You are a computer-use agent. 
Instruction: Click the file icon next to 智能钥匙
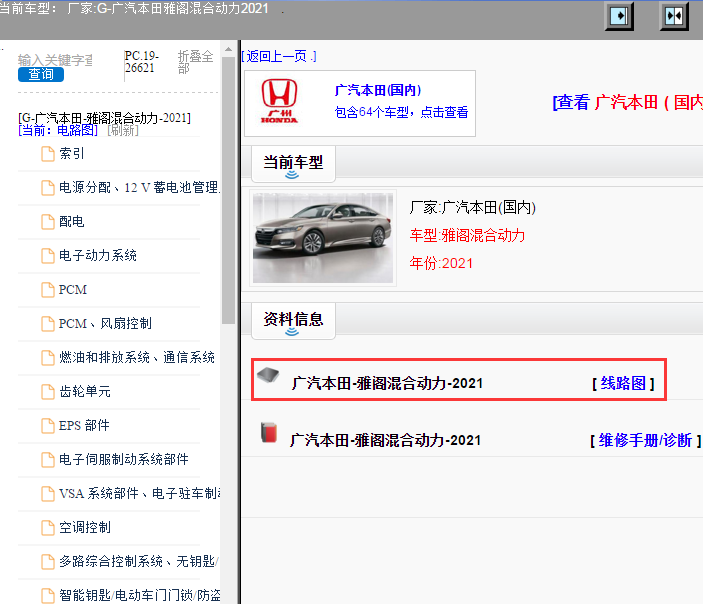(48, 596)
